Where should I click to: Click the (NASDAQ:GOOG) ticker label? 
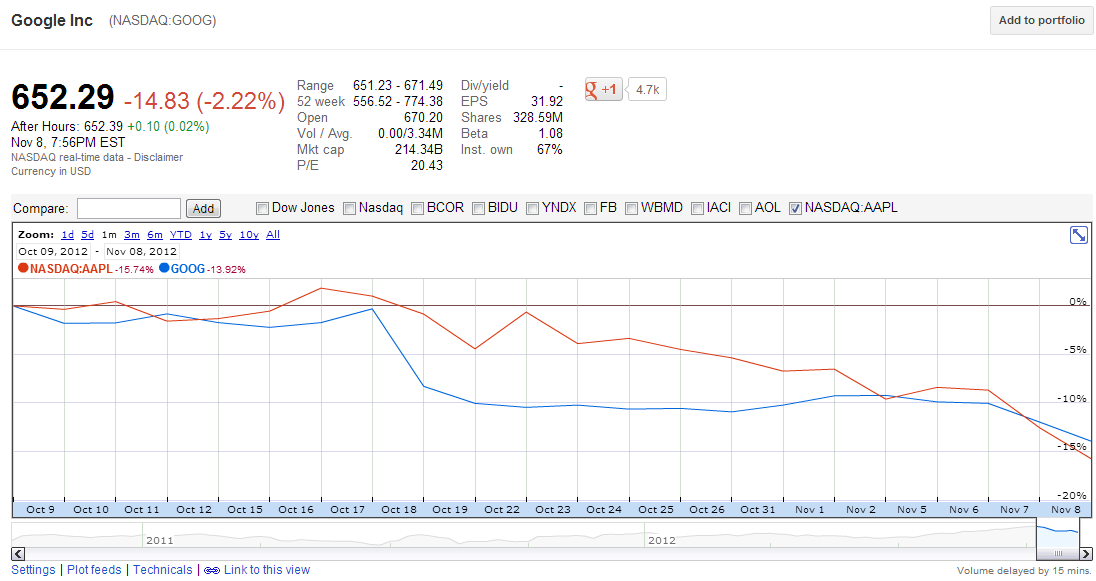click(x=162, y=20)
